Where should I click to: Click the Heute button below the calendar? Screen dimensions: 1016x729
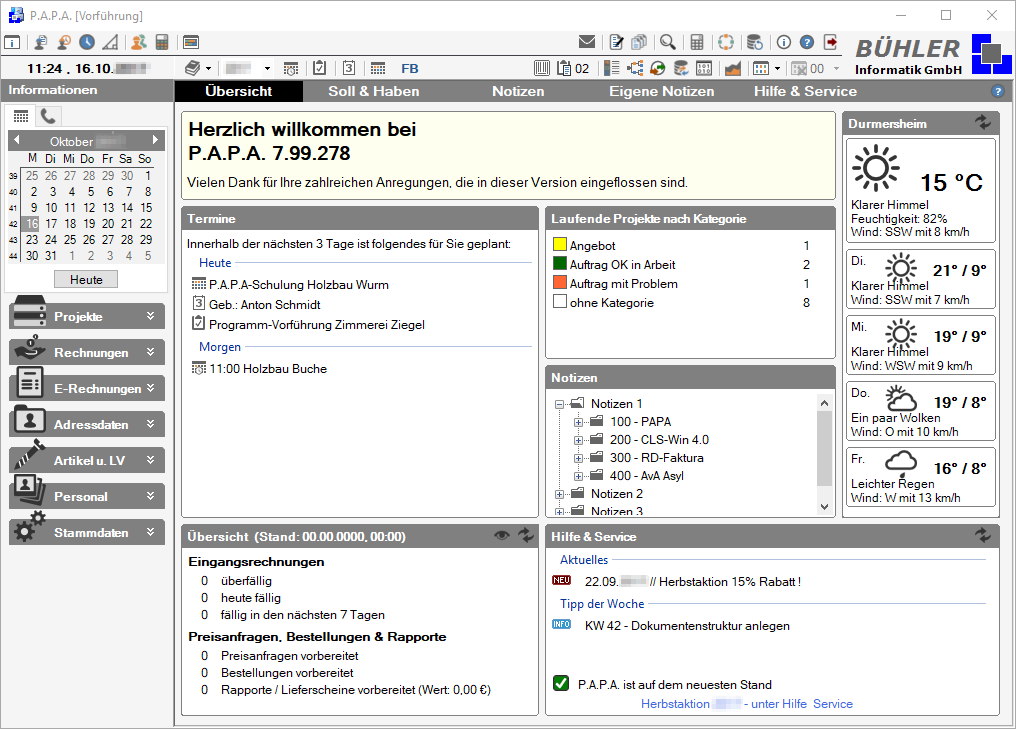click(86, 279)
